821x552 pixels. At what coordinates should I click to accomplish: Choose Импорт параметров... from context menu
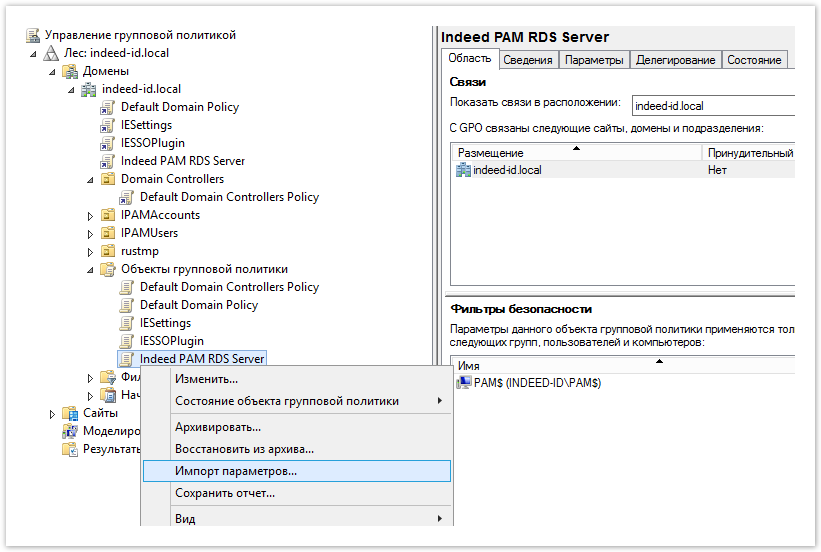pyautogui.click(x=236, y=471)
